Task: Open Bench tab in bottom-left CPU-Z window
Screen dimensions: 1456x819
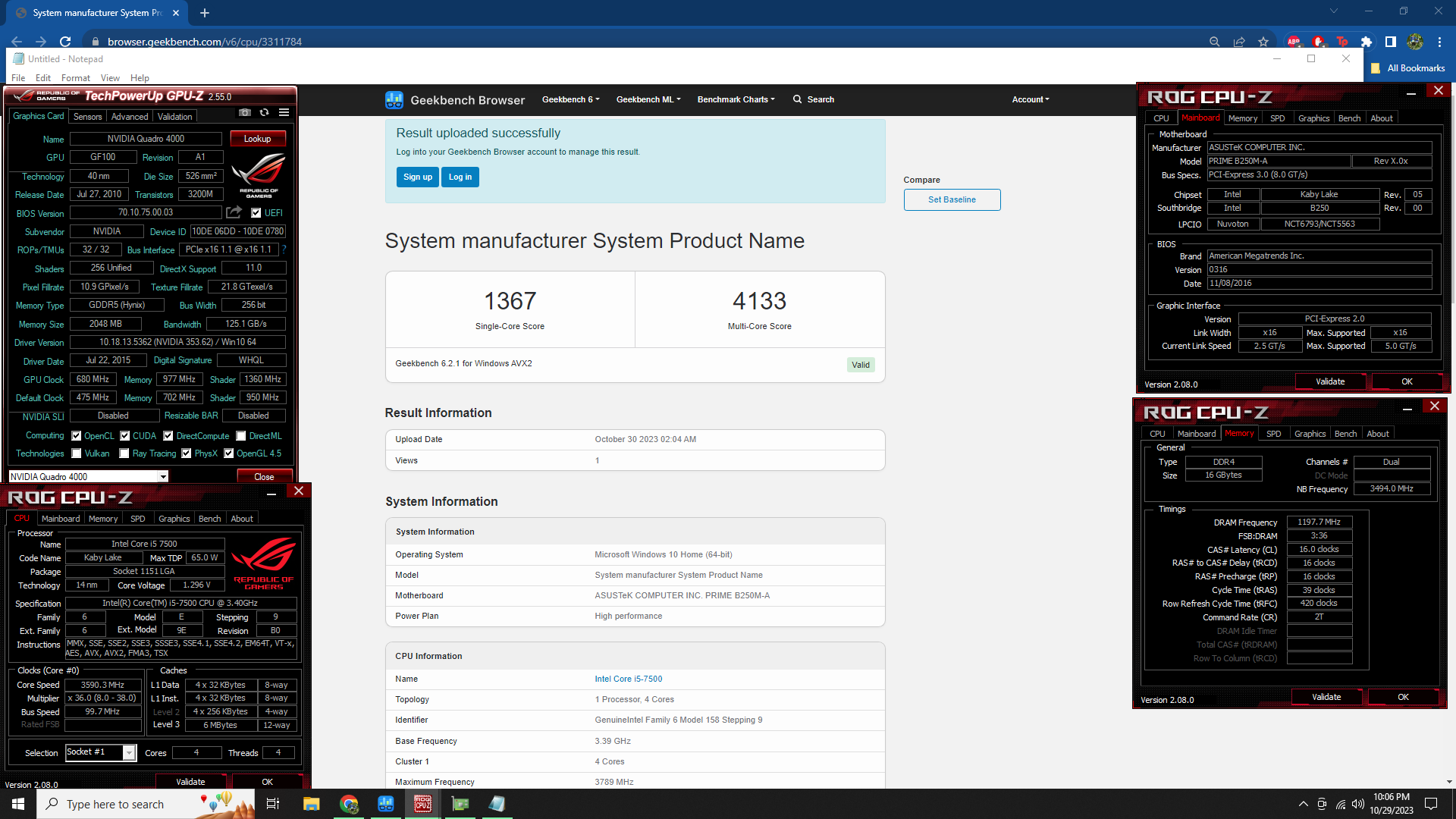Action: (210, 519)
